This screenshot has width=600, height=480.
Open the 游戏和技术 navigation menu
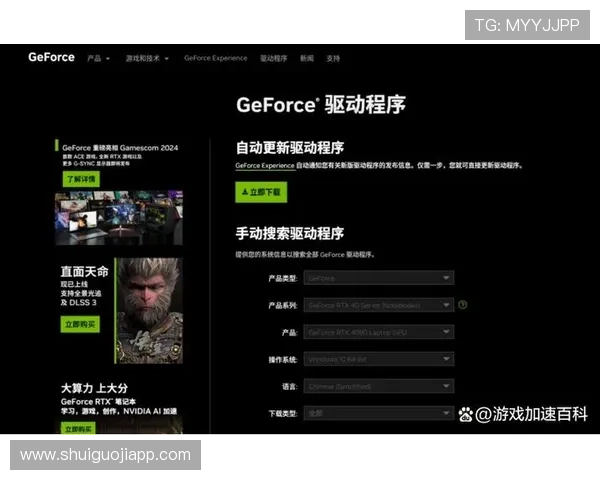(x=147, y=58)
